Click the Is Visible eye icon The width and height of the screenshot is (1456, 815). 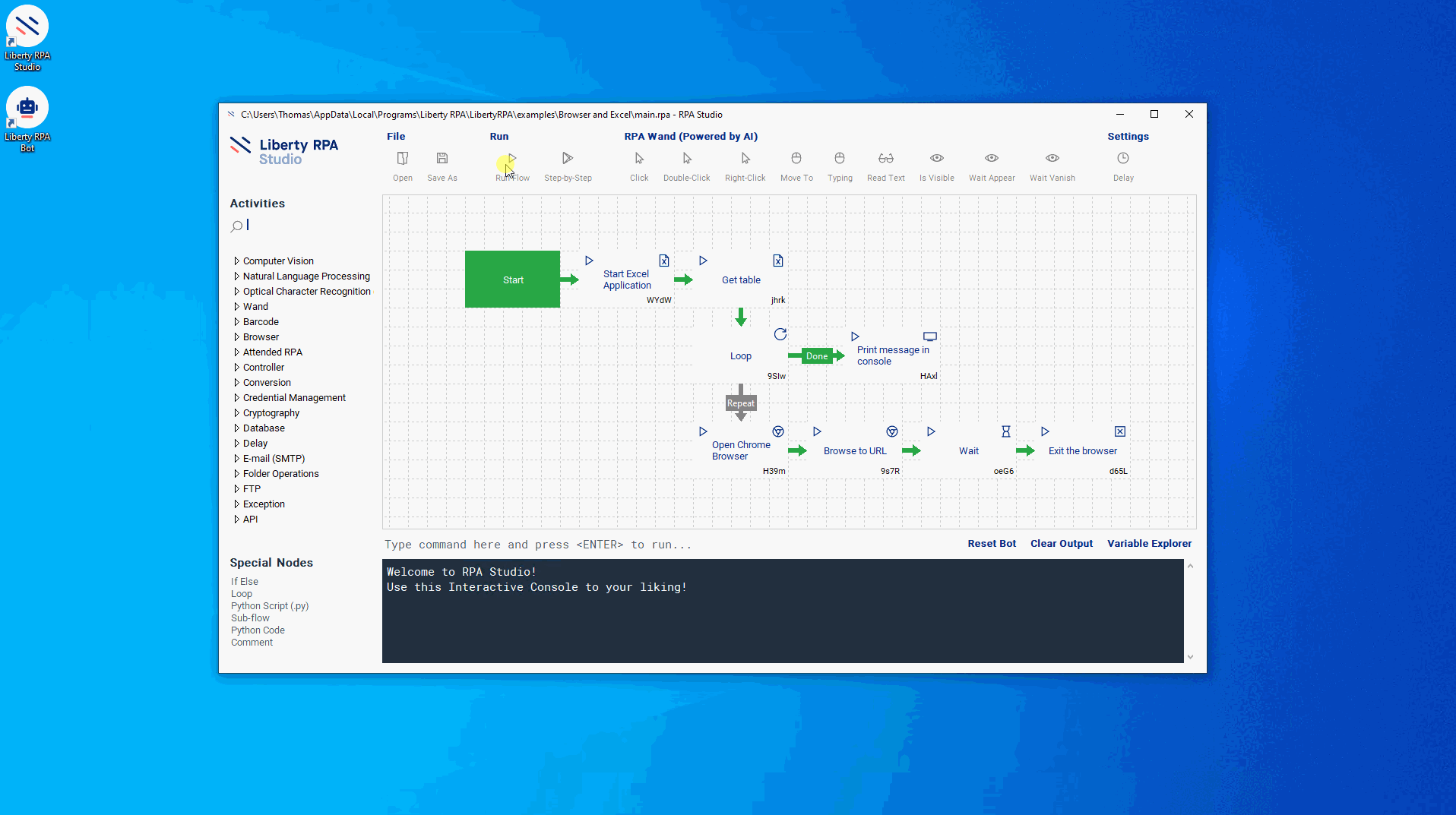coord(936,159)
